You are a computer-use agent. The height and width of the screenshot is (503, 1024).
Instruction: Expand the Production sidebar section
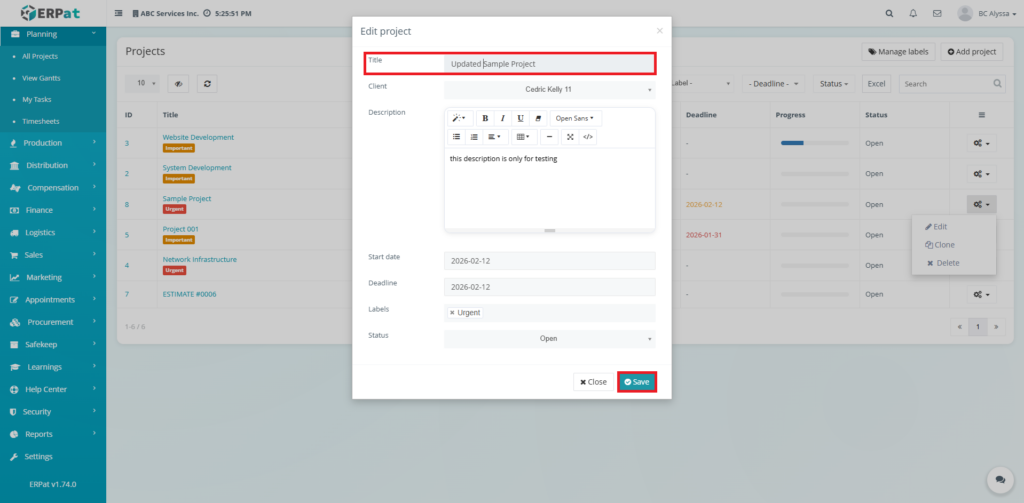[53, 142]
